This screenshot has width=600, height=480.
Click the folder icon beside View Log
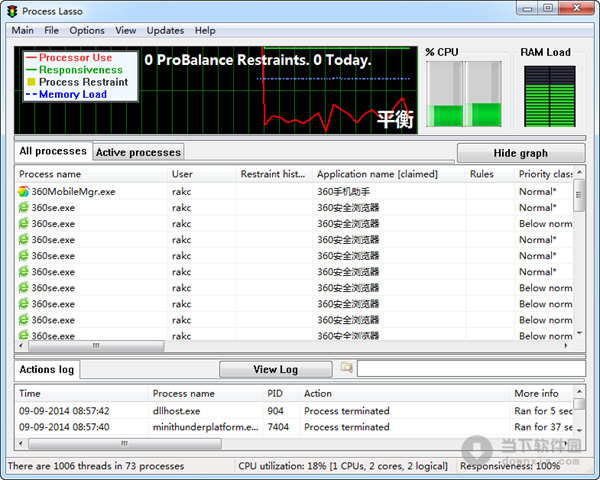347,368
